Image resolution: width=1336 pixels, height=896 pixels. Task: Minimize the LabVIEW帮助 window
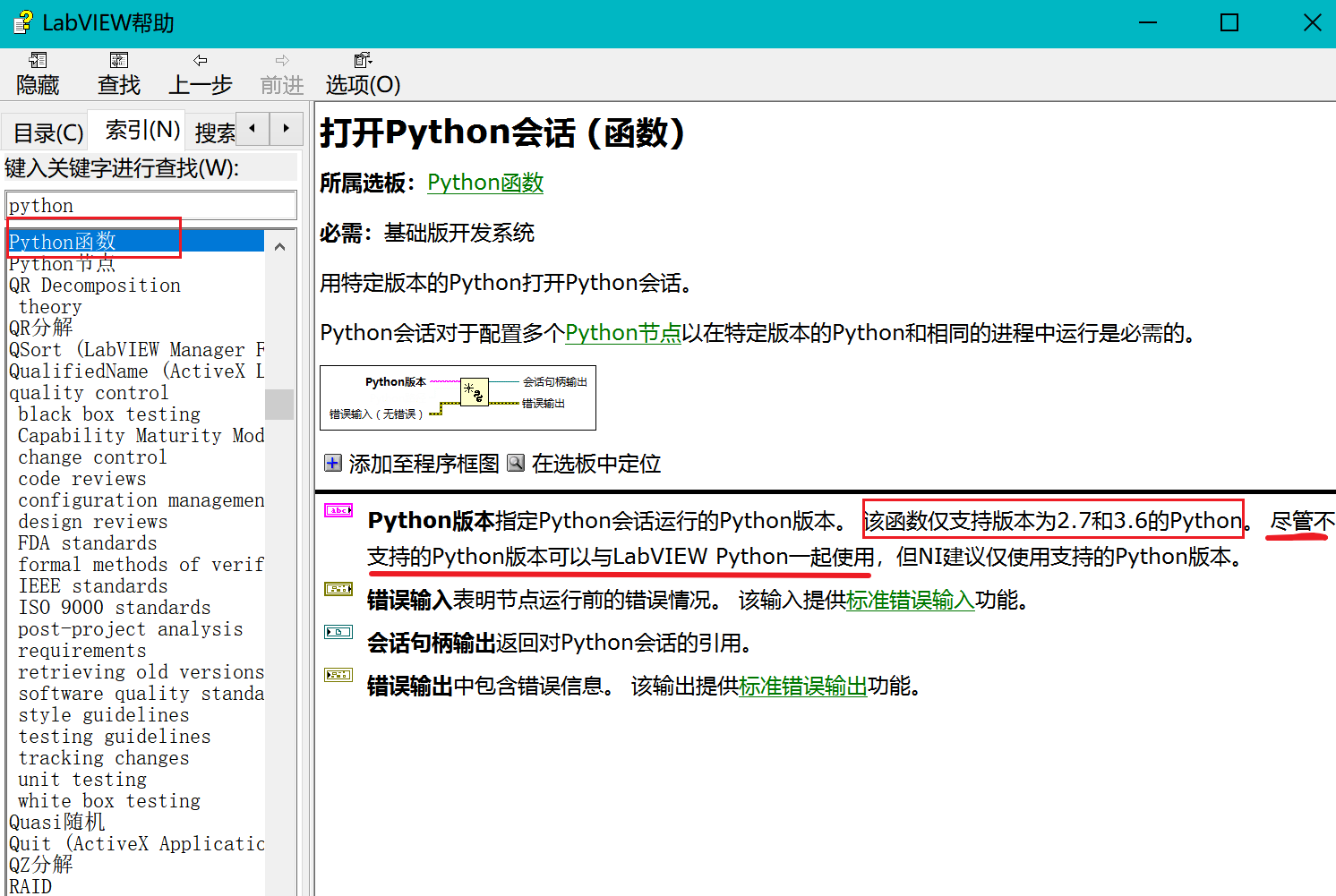(1148, 22)
